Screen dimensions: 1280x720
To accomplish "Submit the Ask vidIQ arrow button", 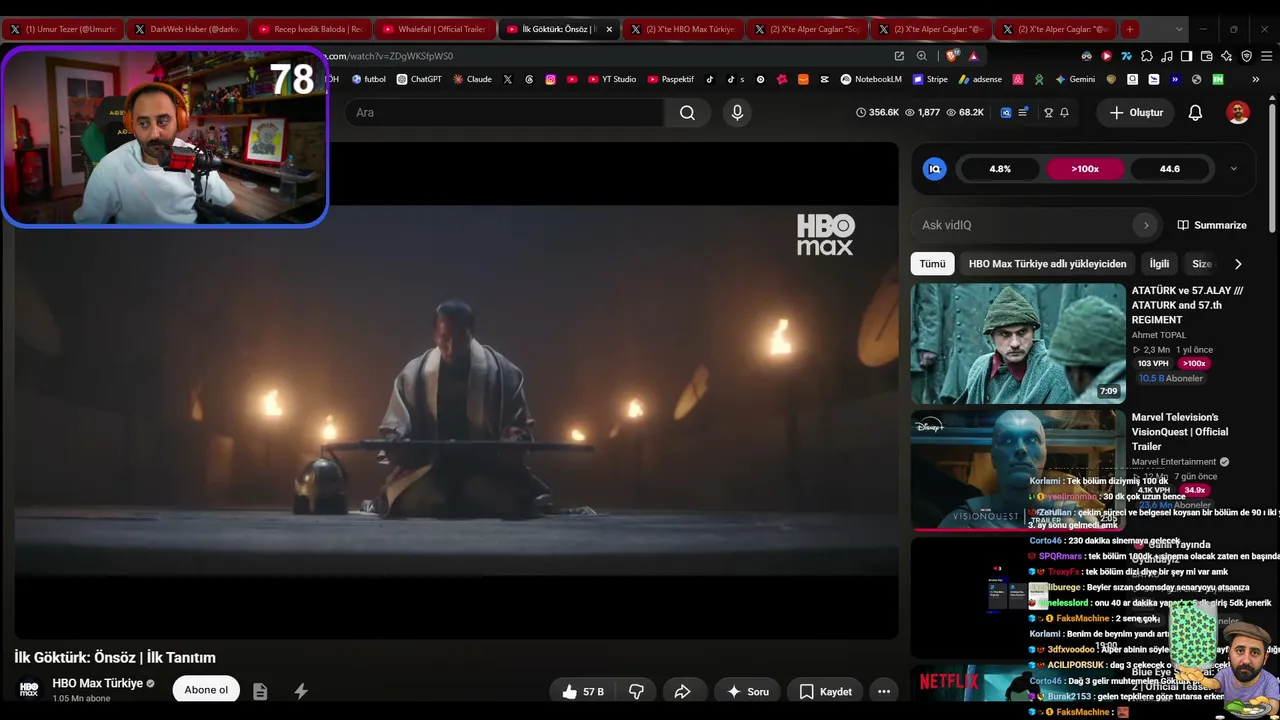I will 1146,225.
